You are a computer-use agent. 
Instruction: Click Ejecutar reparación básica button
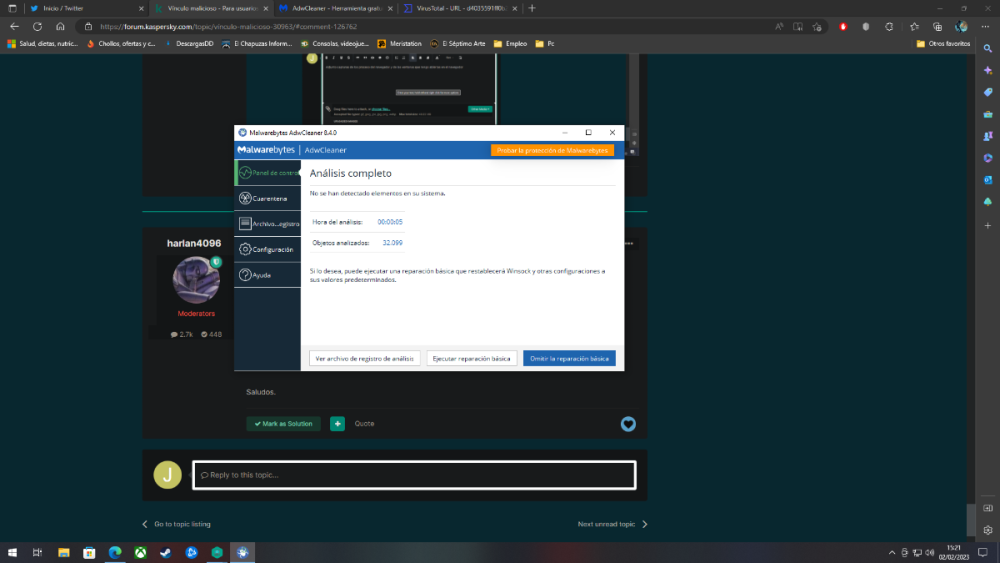472,358
